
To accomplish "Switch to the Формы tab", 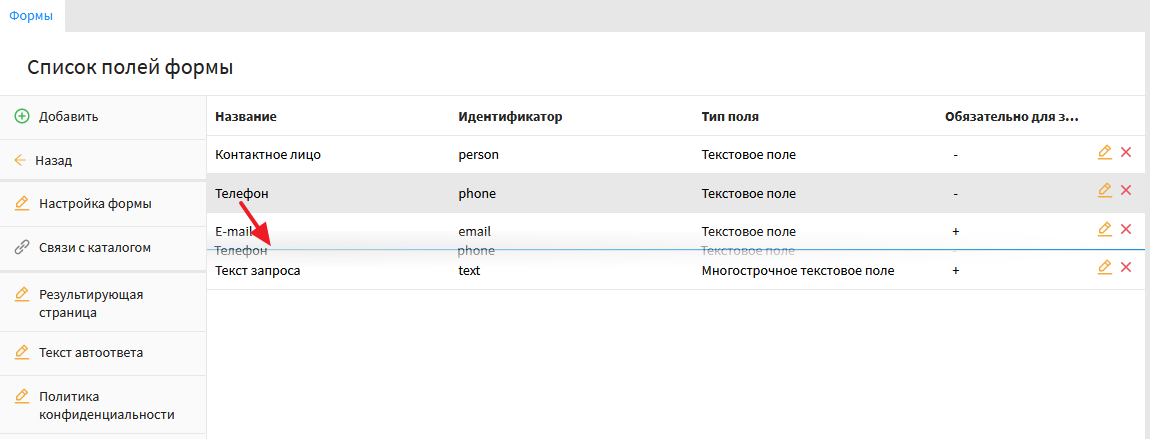I will 31,15.
